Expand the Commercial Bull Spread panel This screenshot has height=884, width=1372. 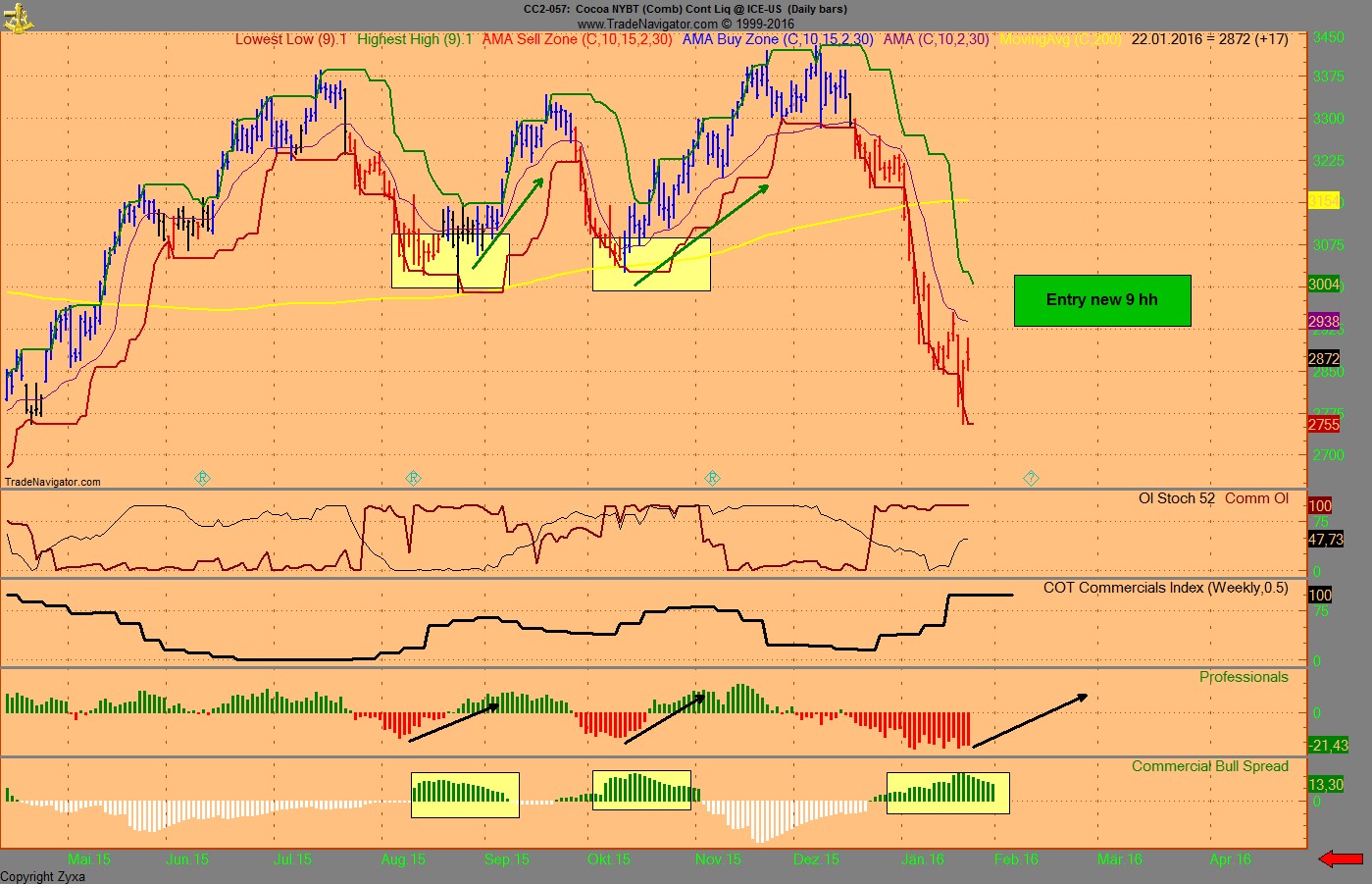coord(1210,766)
